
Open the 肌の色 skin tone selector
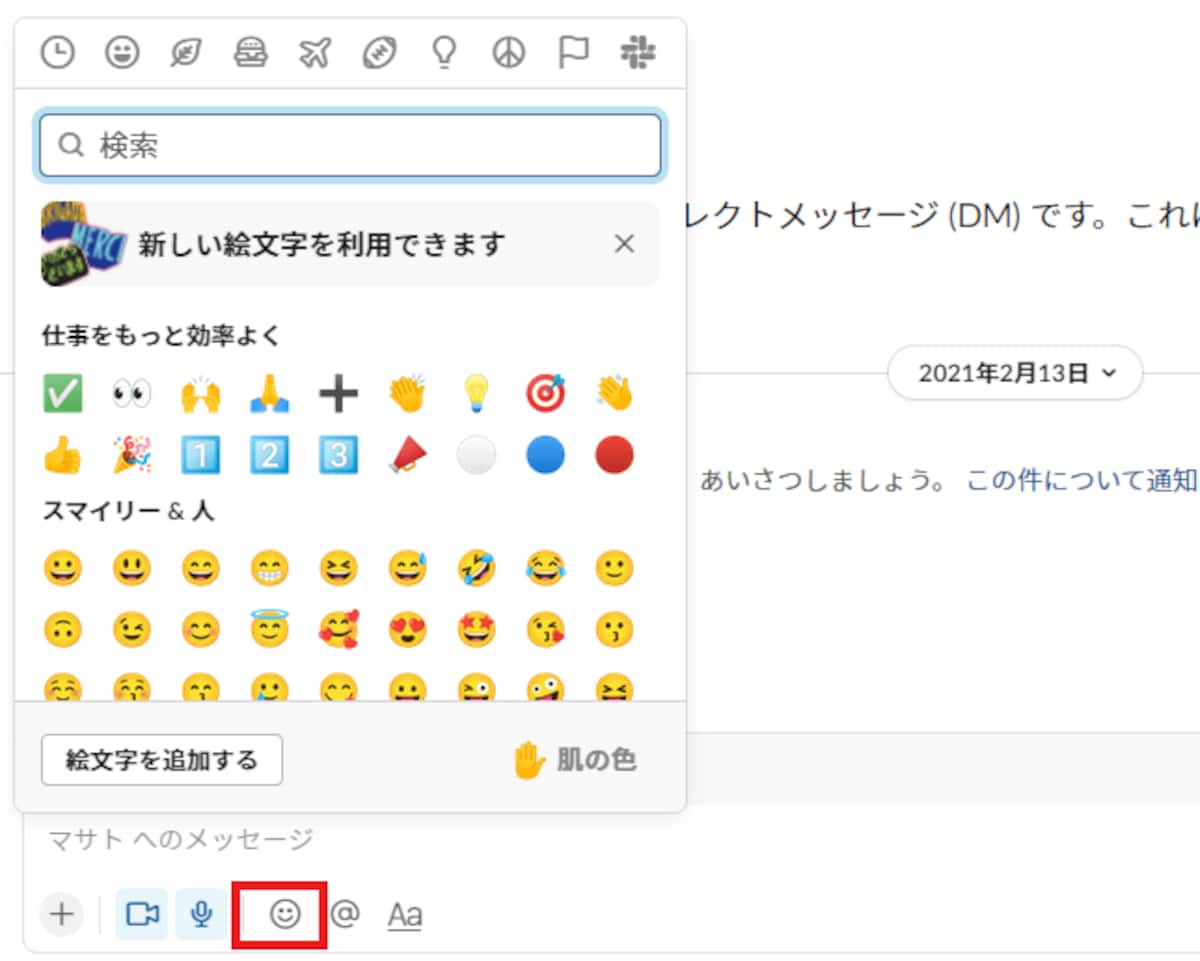pos(574,761)
